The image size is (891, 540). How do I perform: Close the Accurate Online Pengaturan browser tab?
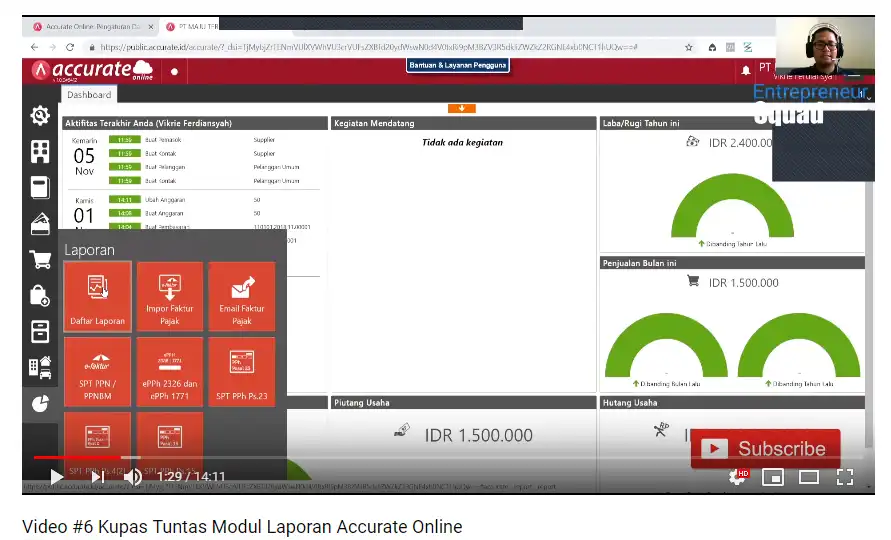pos(151,27)
